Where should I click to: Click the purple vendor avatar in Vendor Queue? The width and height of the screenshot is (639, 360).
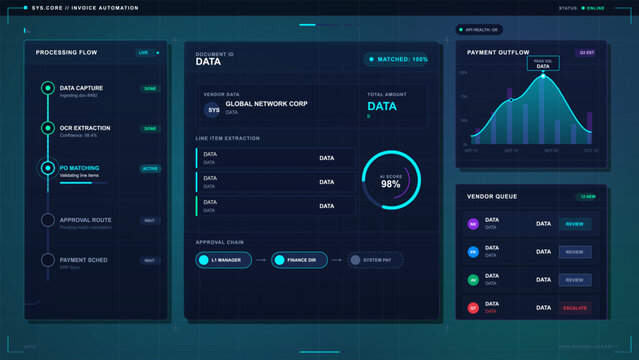coord(473,224)
